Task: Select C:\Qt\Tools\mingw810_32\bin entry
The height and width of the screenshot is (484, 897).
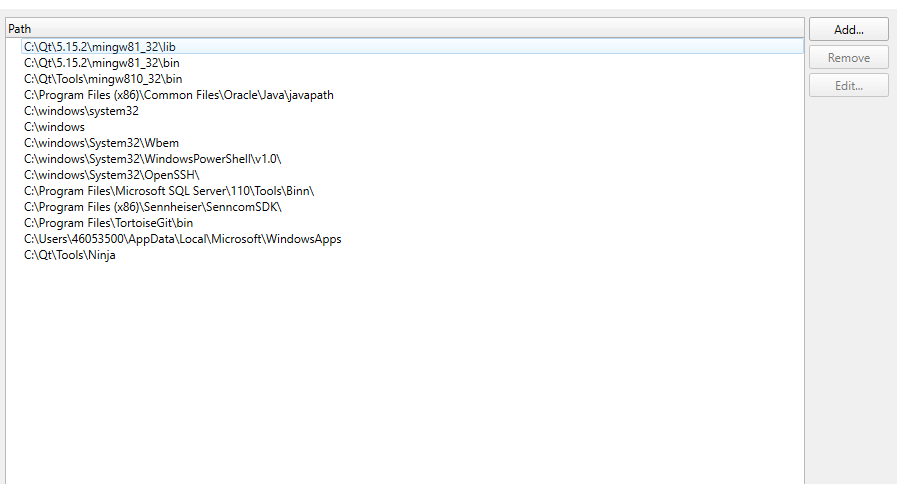Action: coord(412,78)
